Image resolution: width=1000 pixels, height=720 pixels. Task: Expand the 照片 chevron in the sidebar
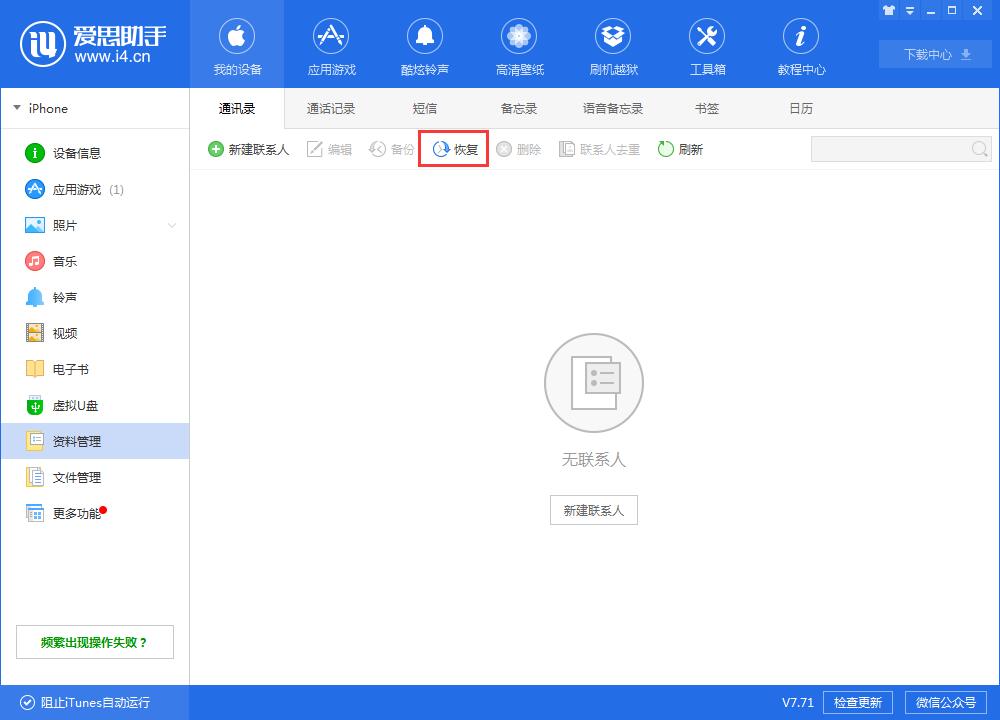click(172, 225)
